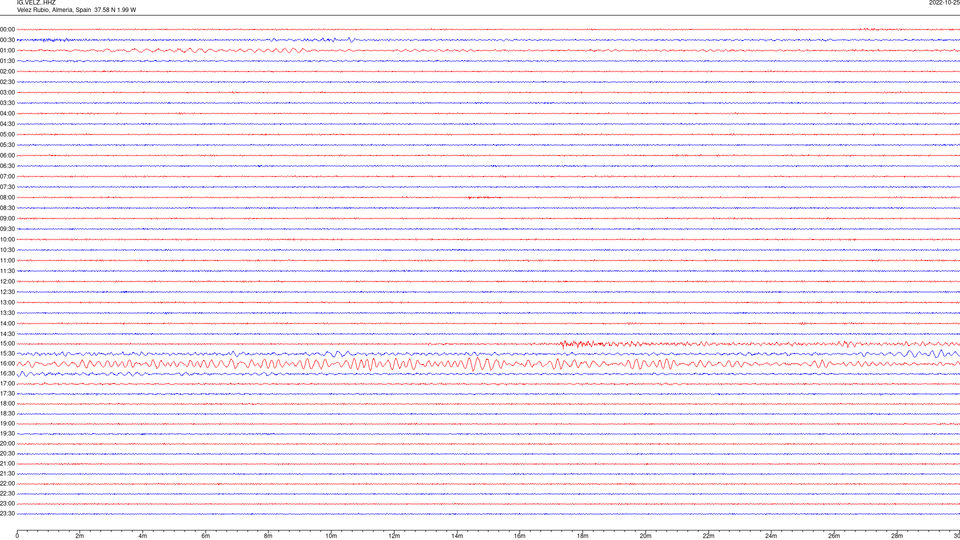Pick the 17:00 row label
This screenshot has width=960, height=540.
pos(7,384)
